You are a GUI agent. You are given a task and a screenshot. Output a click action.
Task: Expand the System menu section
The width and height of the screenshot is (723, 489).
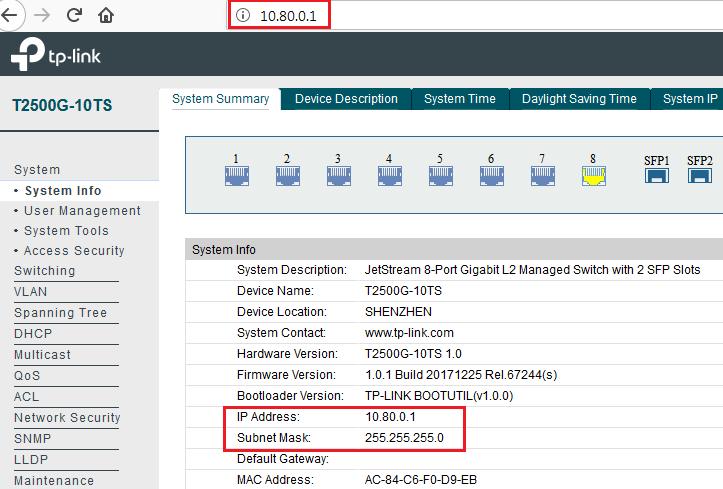(37, 170)
